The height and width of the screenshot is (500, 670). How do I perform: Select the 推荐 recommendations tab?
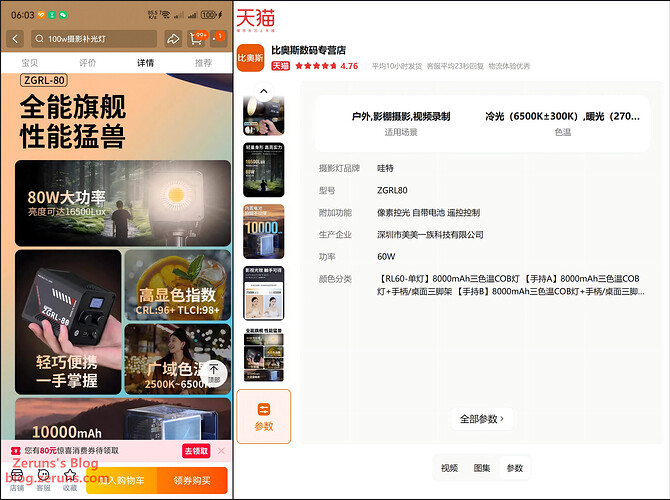(x=203, y=62)
